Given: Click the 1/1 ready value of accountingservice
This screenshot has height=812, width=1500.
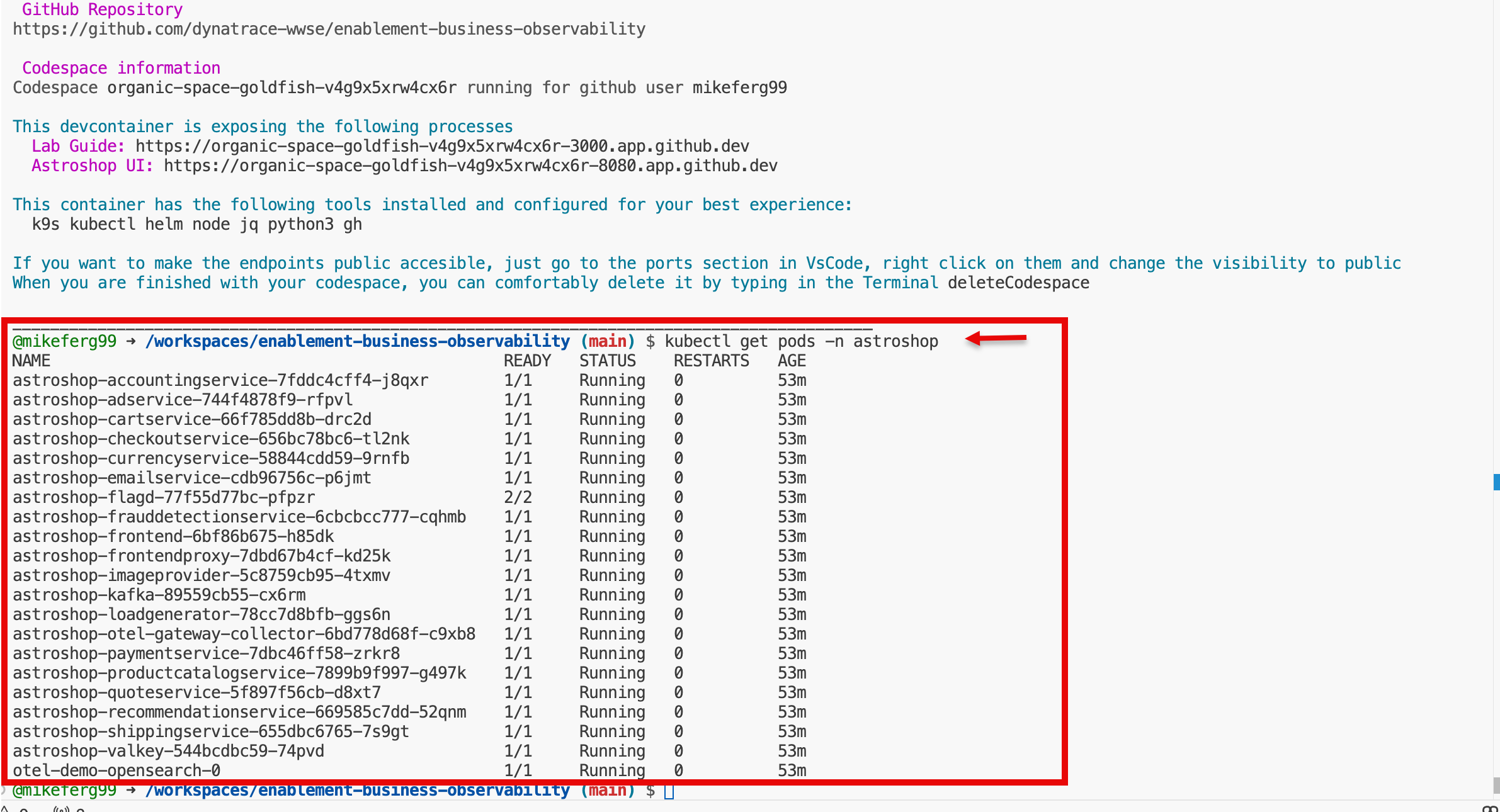Looking at the screenshot, I should (518, 380).
